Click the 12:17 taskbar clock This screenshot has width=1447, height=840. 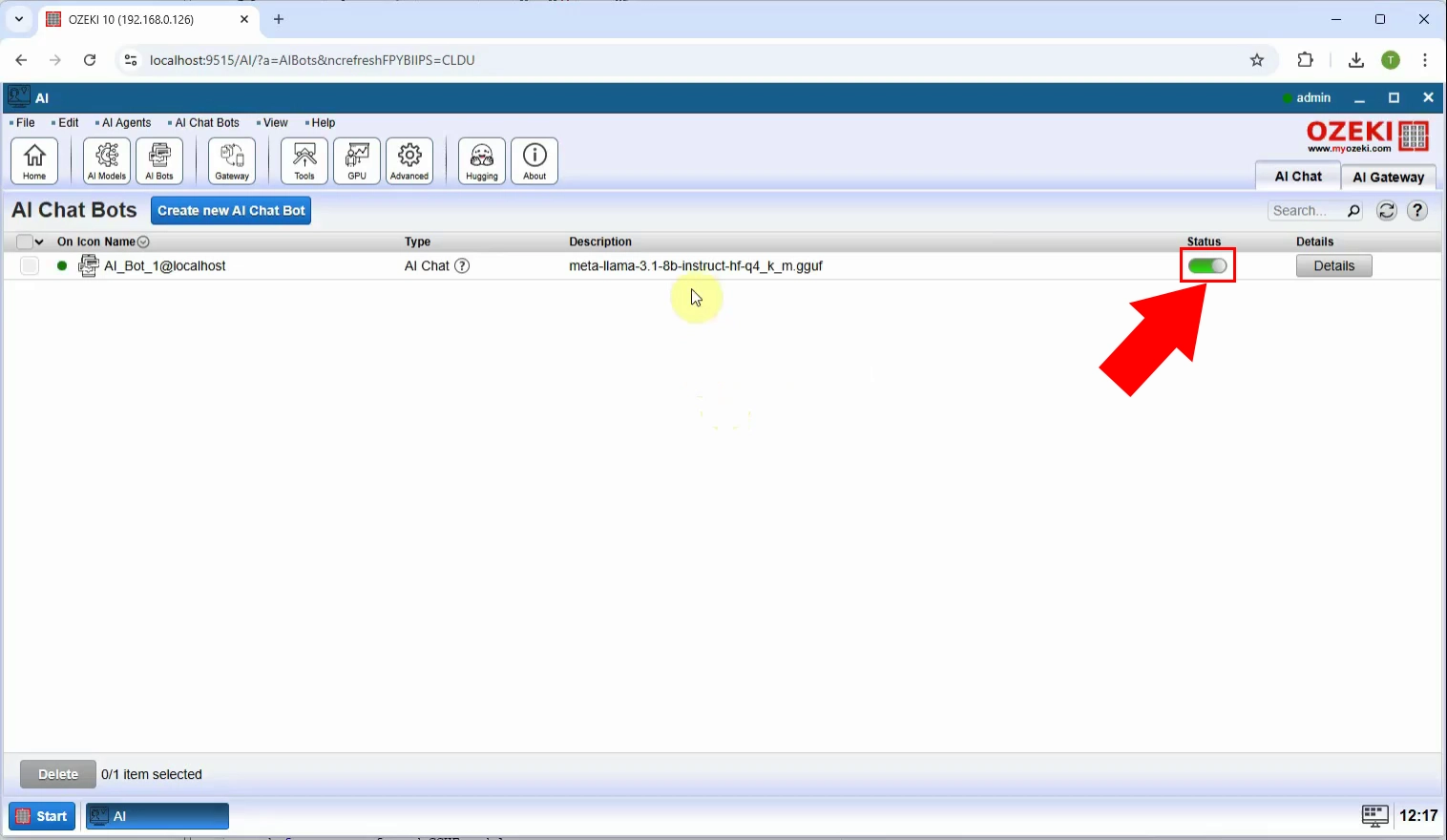tap(1418, 815)
